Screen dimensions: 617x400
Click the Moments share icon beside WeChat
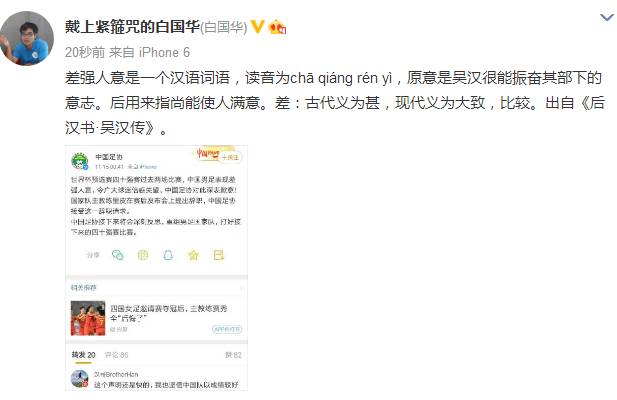[143, 255]
